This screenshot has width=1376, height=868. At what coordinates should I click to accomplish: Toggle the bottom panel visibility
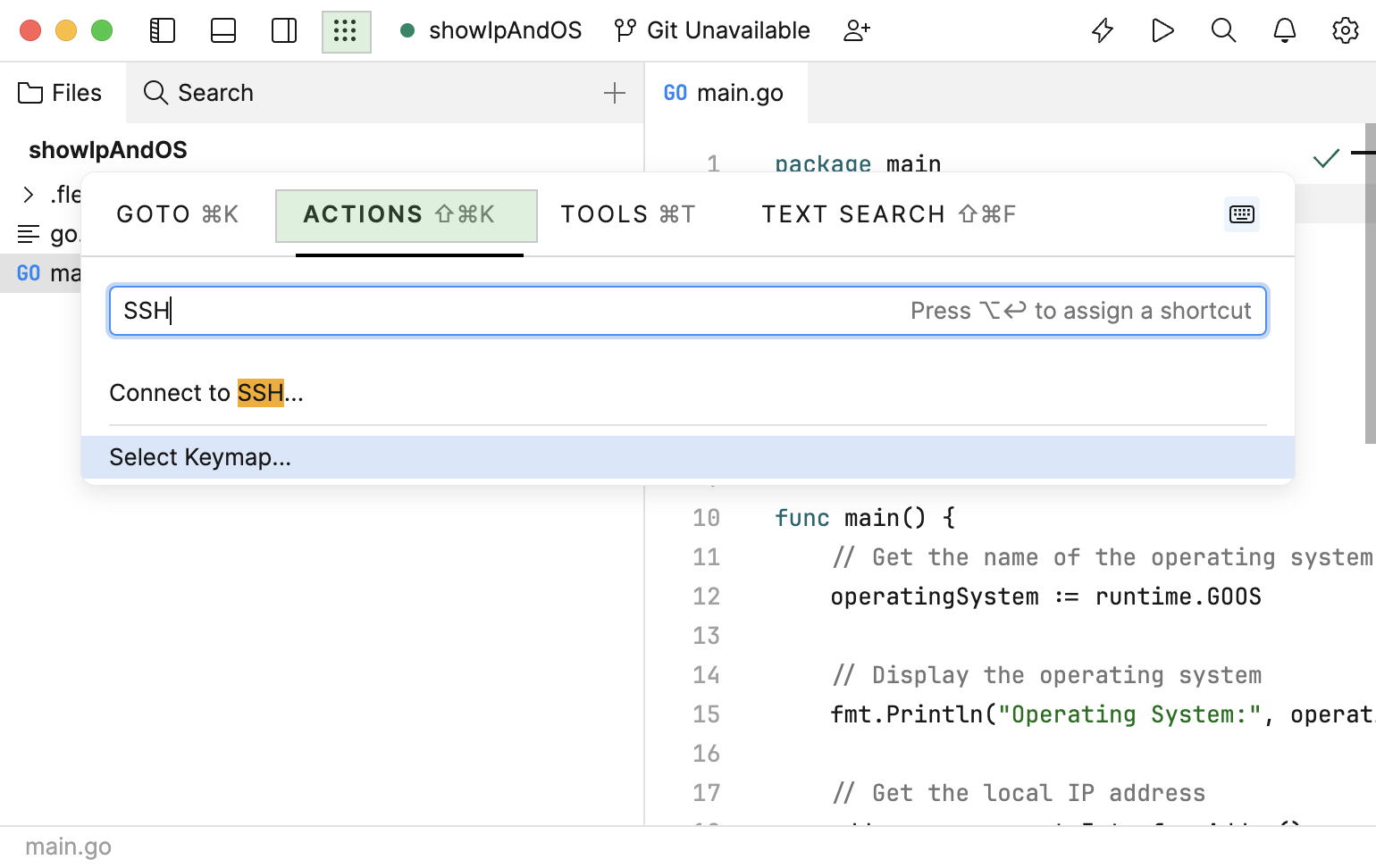(x=222, y=29)
